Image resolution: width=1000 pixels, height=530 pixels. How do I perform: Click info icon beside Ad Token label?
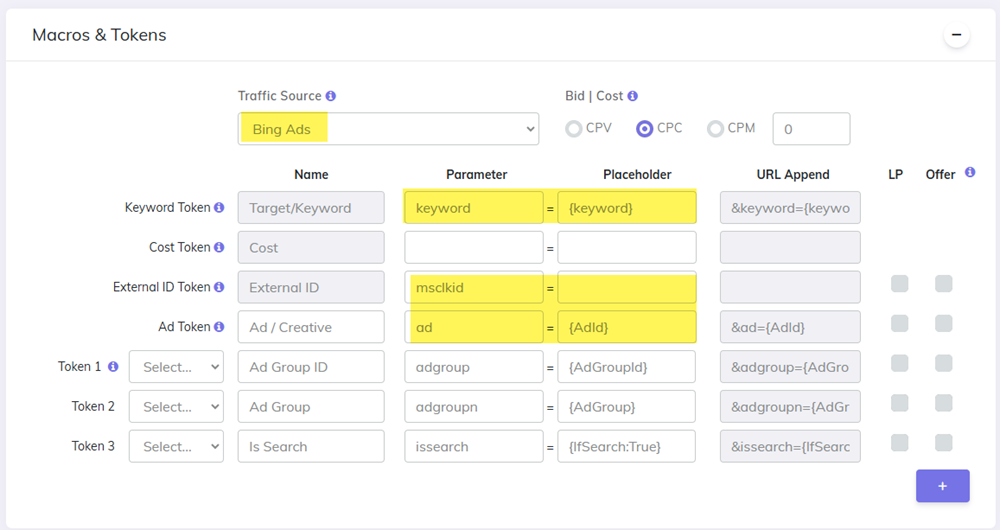click(219, 327)
